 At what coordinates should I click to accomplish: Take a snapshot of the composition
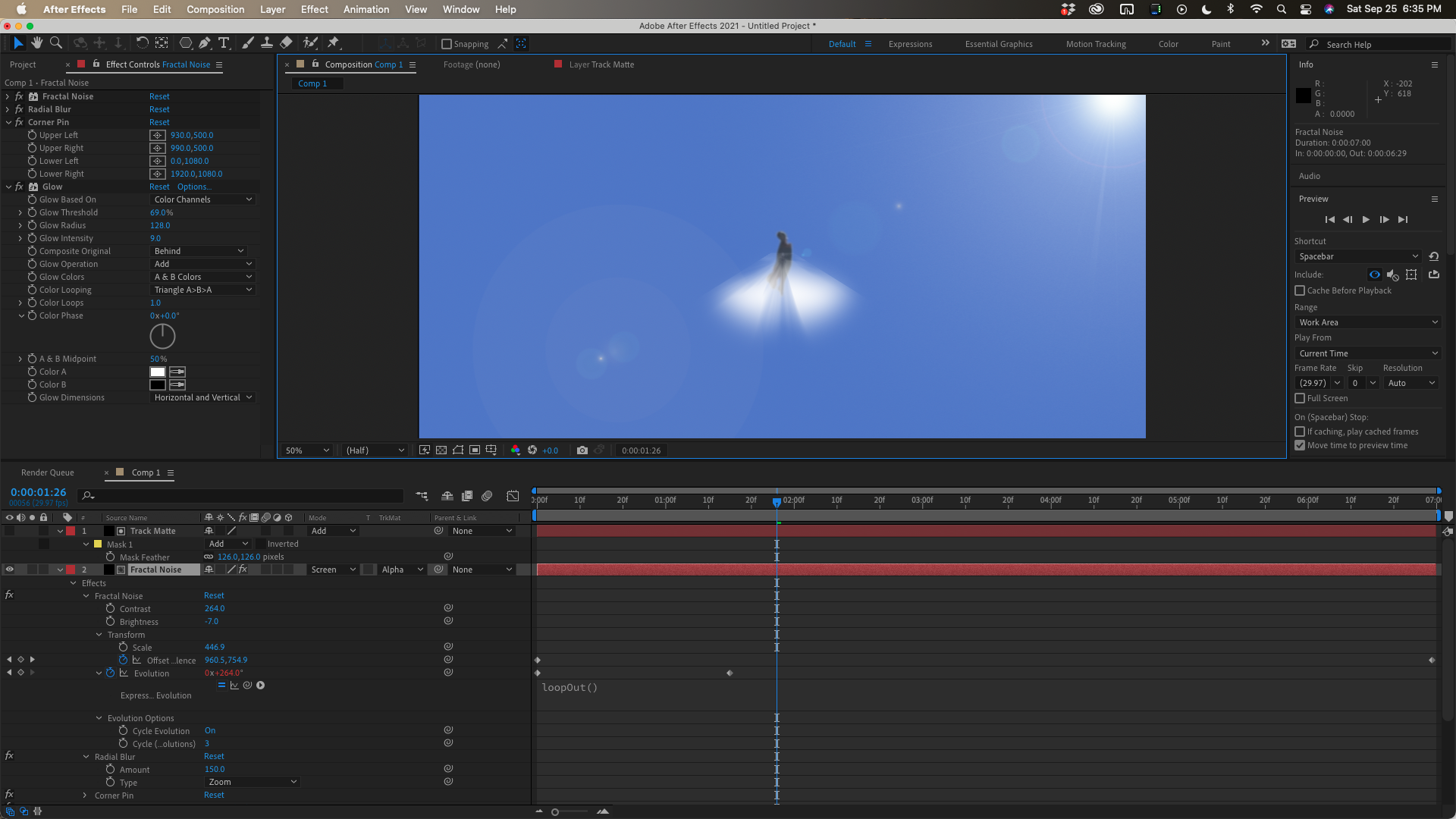(x=582, y=450)
